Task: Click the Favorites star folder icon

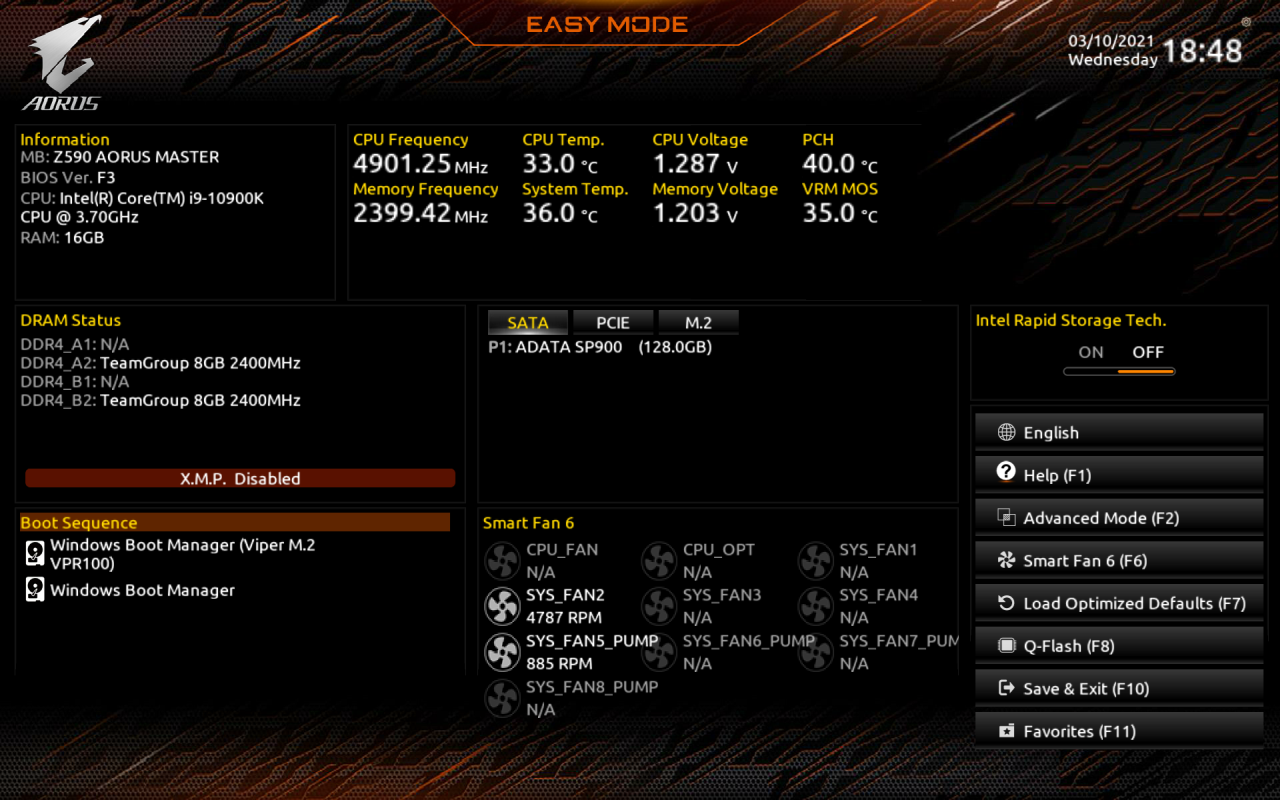Action: tap(1007, 731)
